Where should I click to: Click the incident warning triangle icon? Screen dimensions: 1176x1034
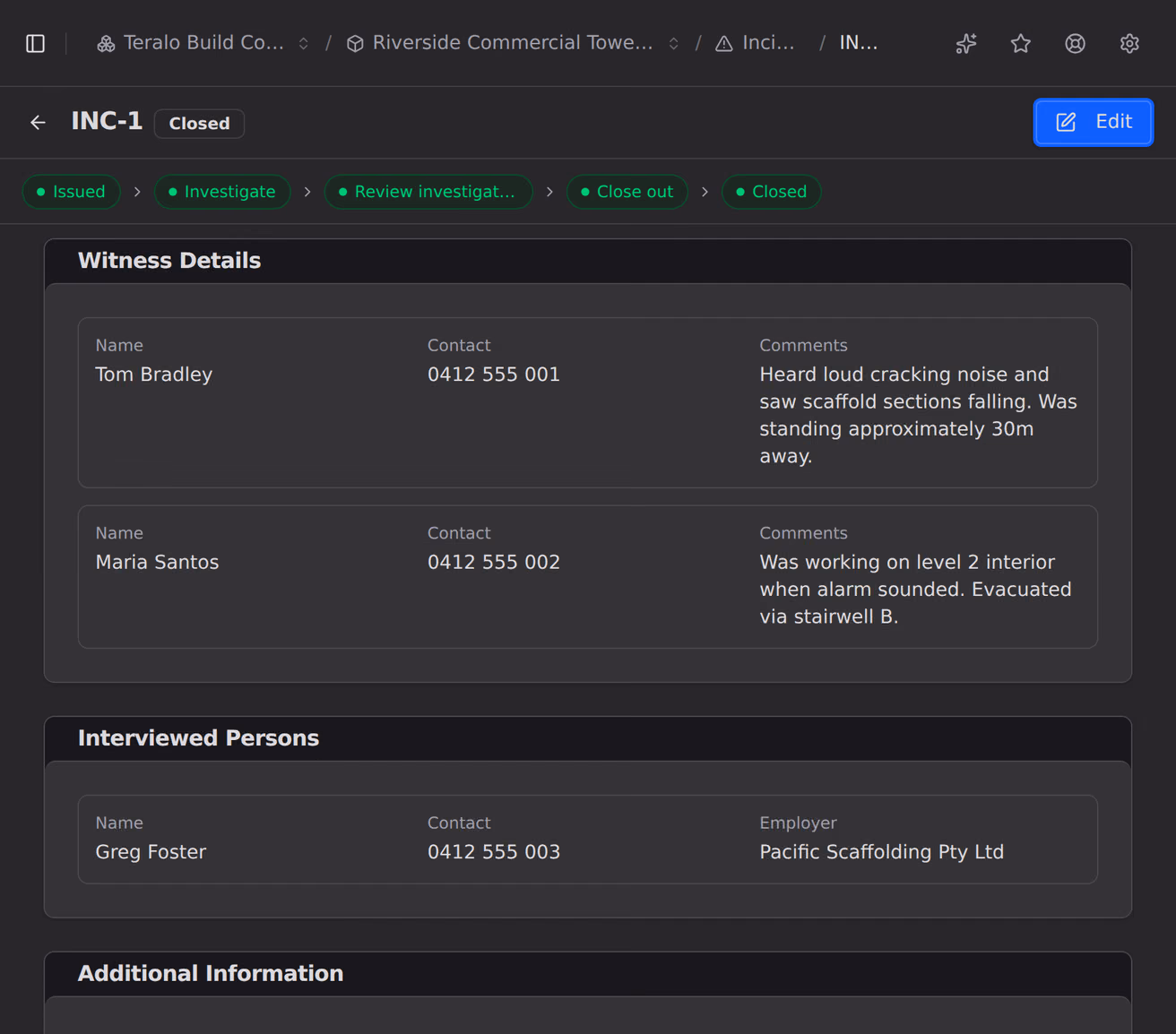[x=724, y=43]
